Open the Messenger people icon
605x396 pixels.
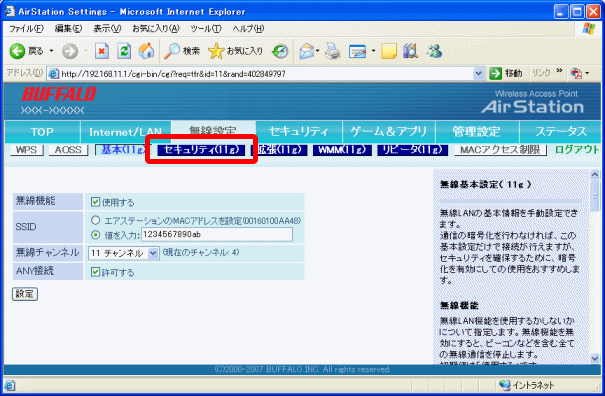[x=434, y=51]
